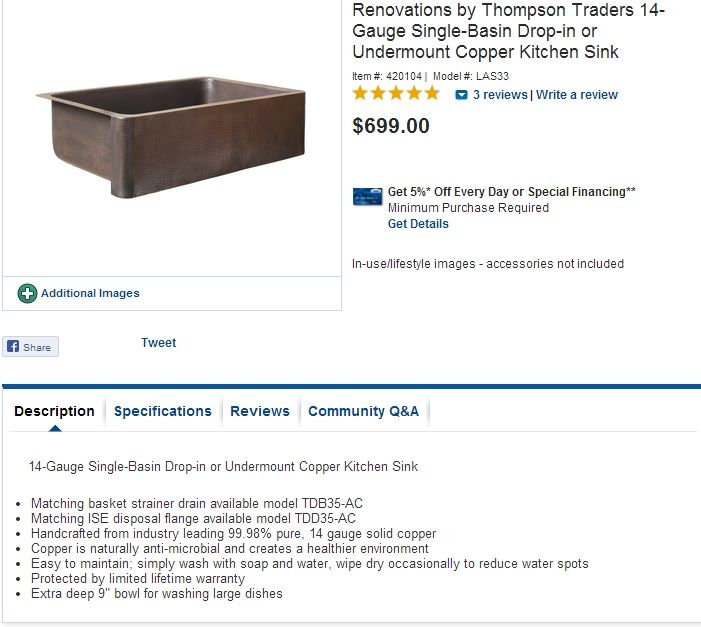Click the Facebook logo on Share button
This screenshot has height=627, width=701.
click(x=13, y=346)
